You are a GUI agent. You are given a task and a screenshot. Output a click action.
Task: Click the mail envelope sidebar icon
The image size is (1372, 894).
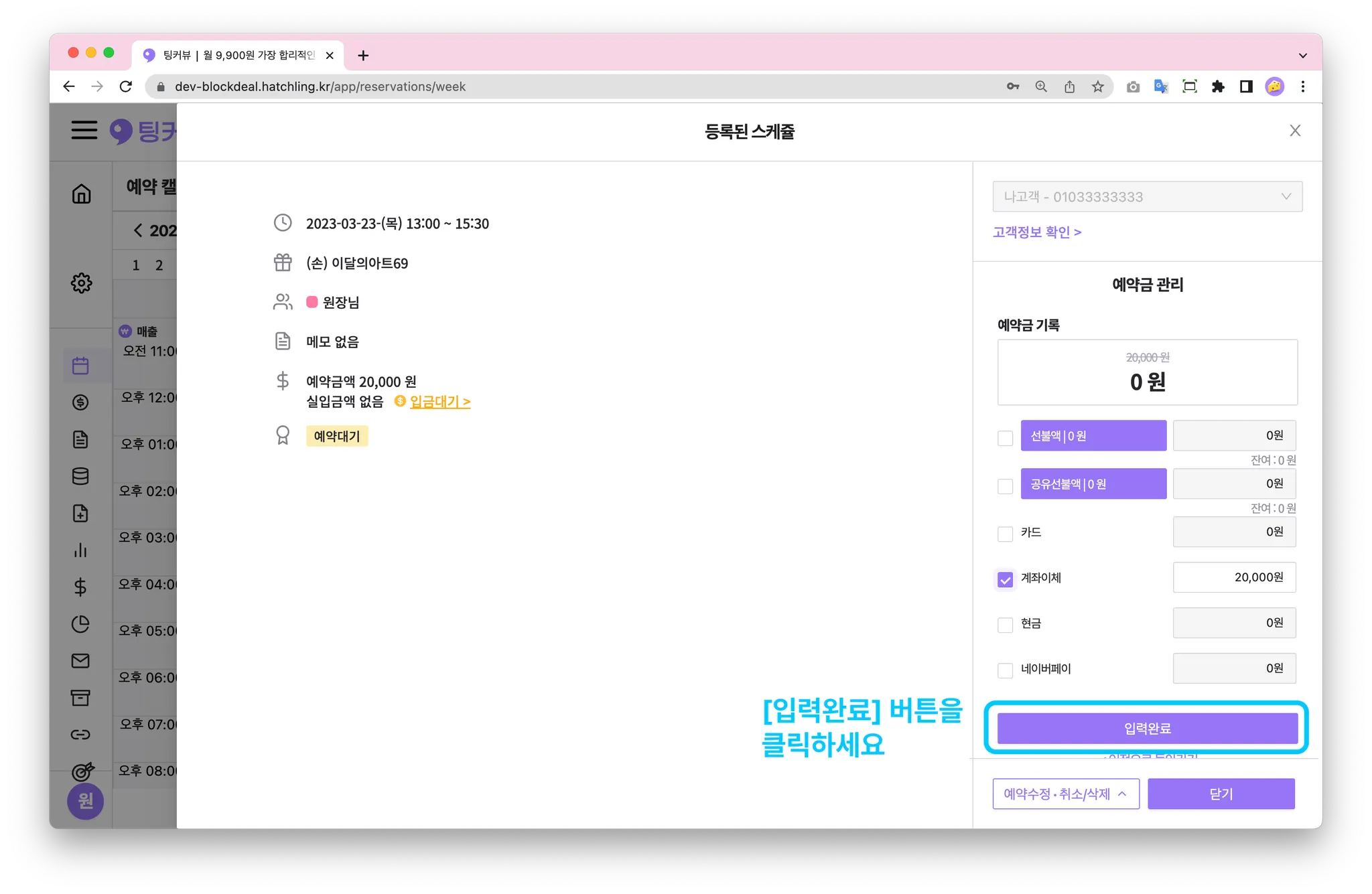click(80, 661)
